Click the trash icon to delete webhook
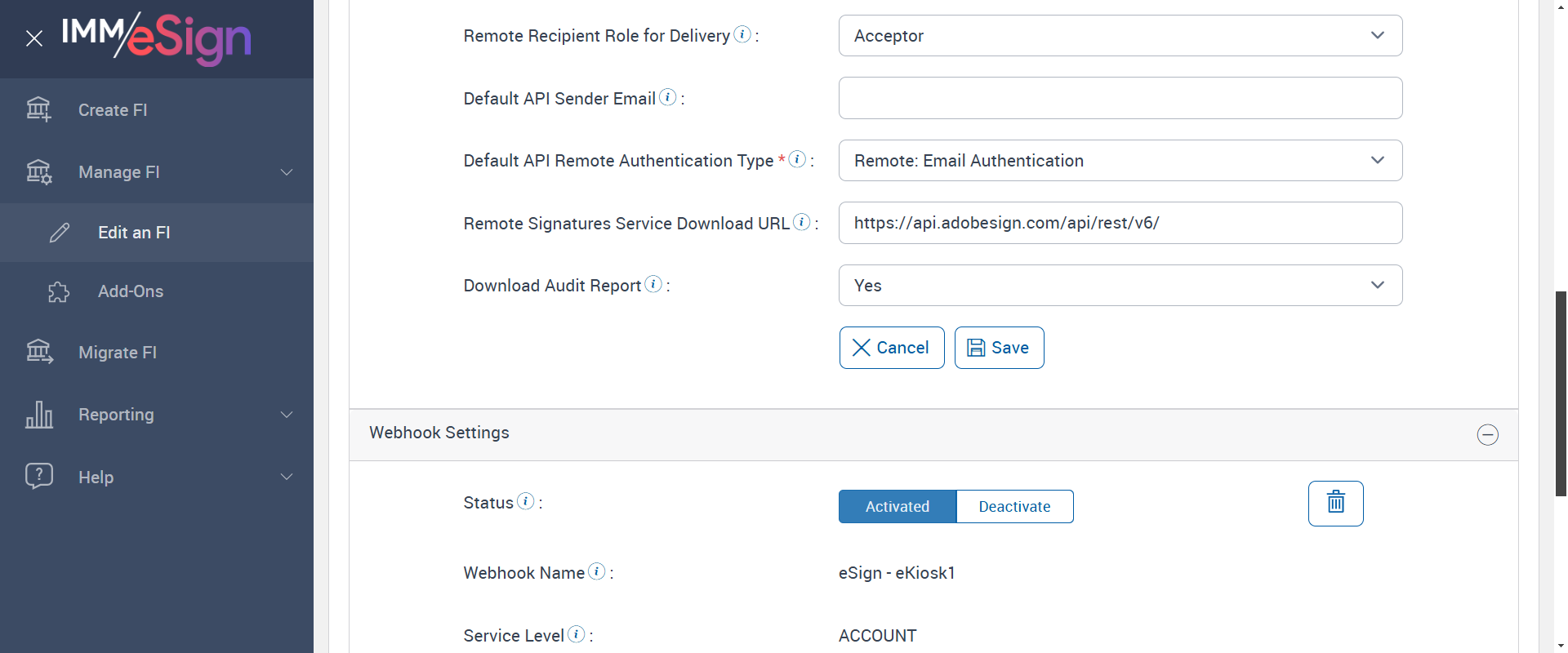 pyautogui.click(x=1335, y=503)
